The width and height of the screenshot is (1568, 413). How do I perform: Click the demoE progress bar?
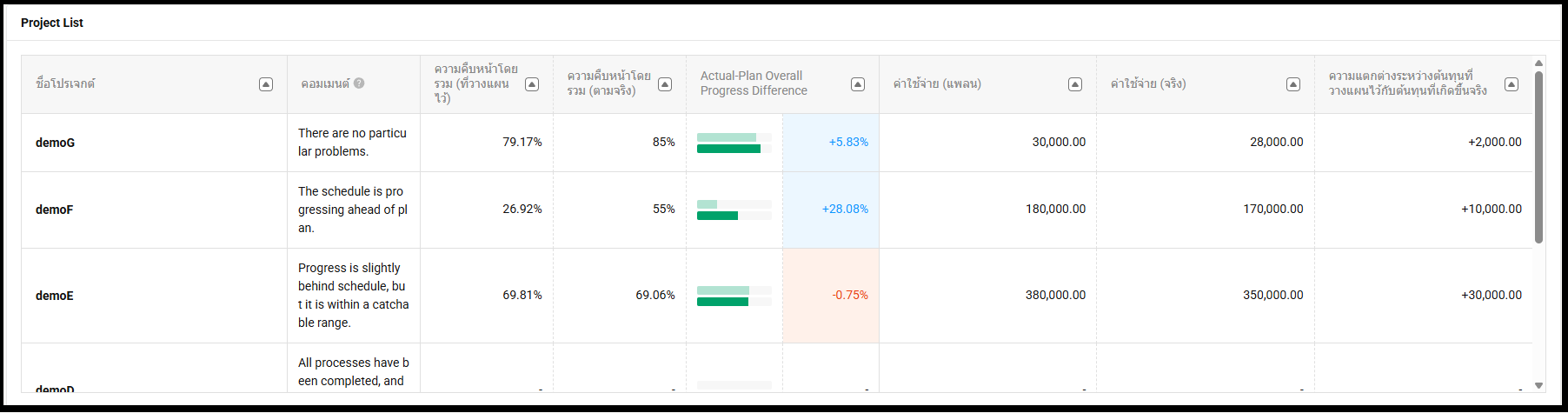click(734, 296)
